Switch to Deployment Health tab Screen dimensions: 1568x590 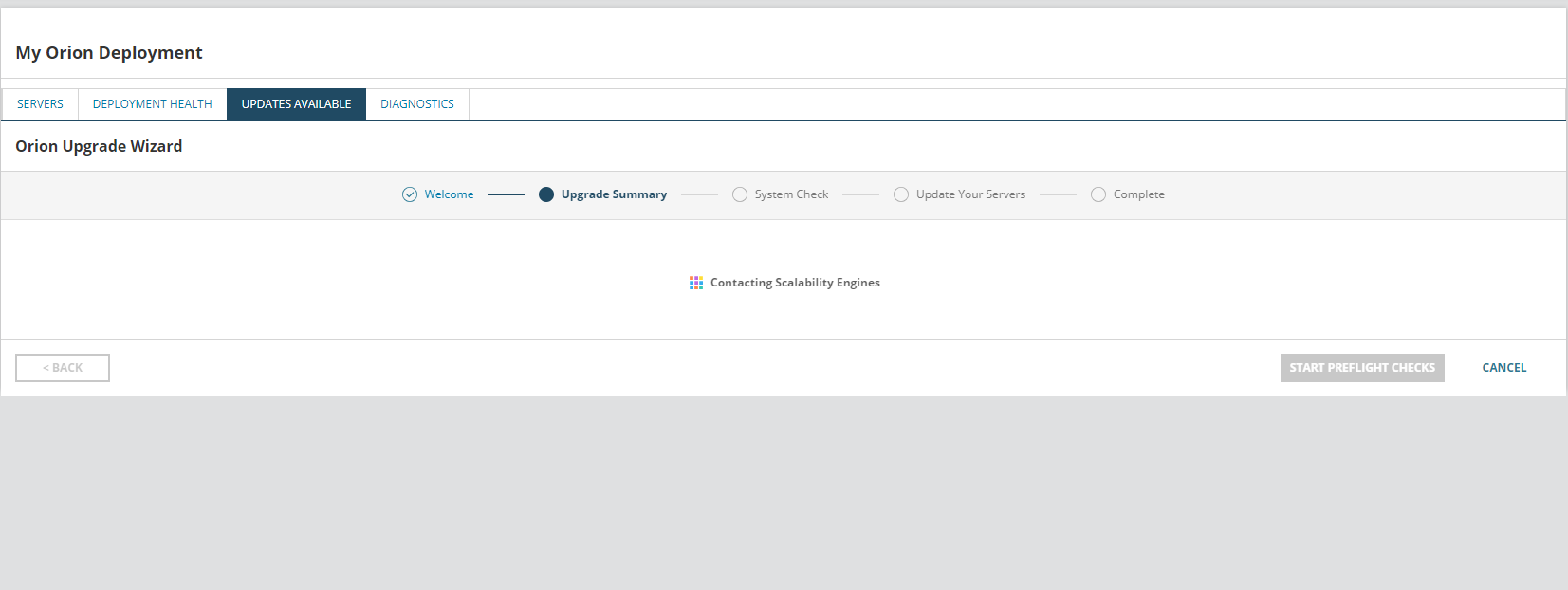[153, 104]
